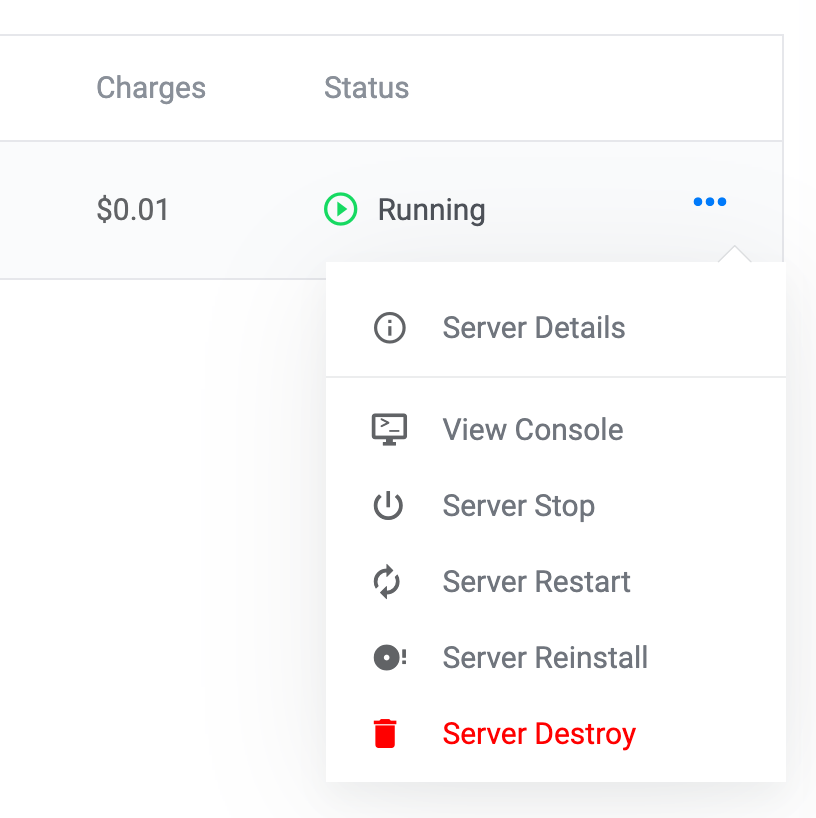This screenshot has width=816, height=818.
Task: Click the Charges column header
Action: coord(151,88)
